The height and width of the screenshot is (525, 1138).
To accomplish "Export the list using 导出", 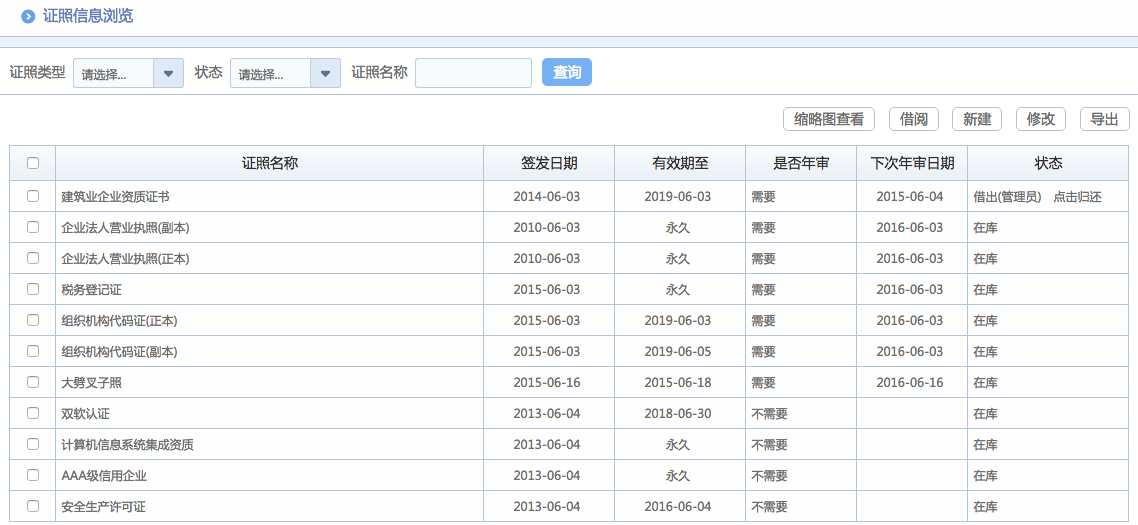I will [1104, 119].
